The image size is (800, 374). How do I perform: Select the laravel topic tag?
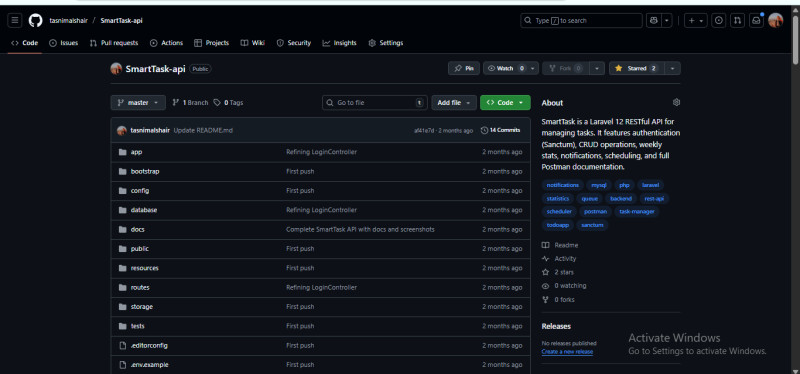coord(650,185)
